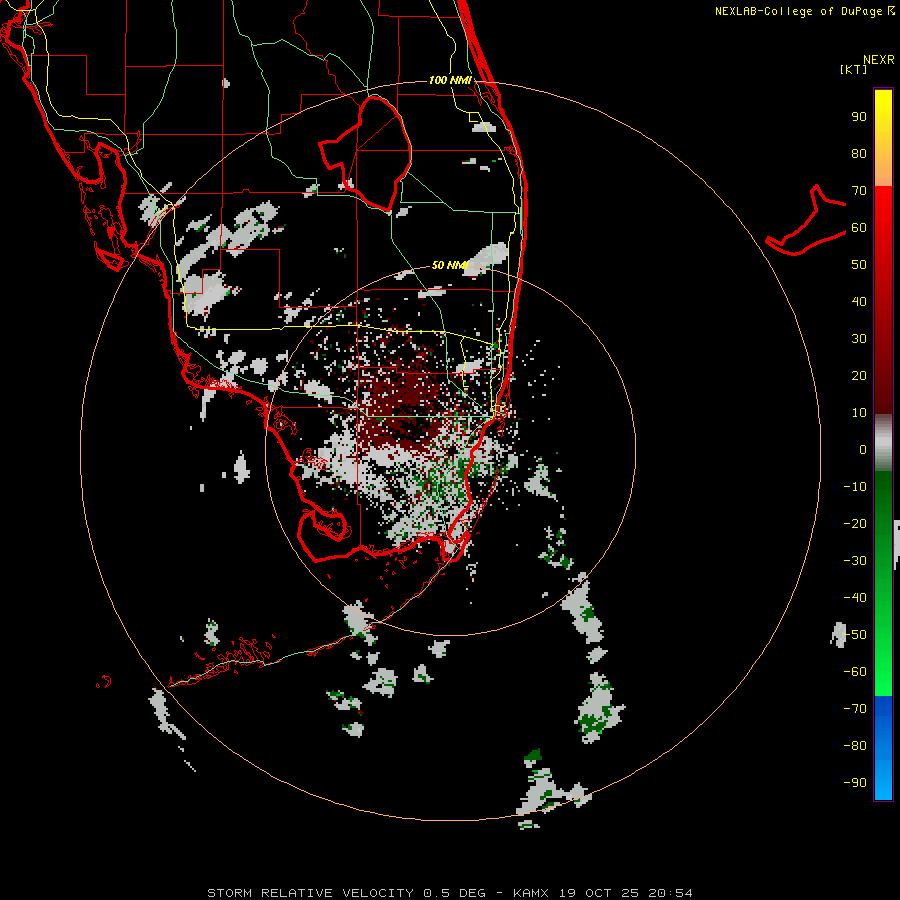
Task: Click the positive 20 knot scale label
Action: pyautogui.click(x=859, y=375)
